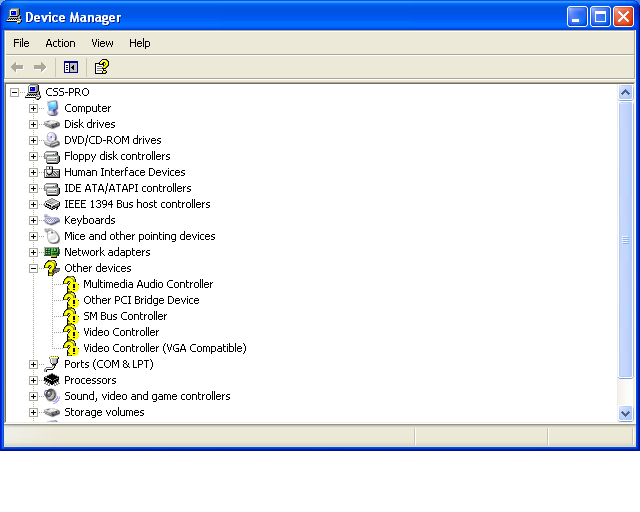This screenshot has height=512, width=640.
Task: Select the Processors chip icon
Action: pos(52,380)
